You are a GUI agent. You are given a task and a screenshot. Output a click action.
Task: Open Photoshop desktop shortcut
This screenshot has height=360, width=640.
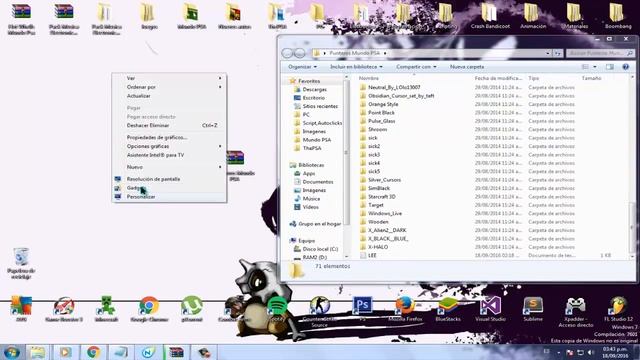pyautogui.click(x=362, y=309)
